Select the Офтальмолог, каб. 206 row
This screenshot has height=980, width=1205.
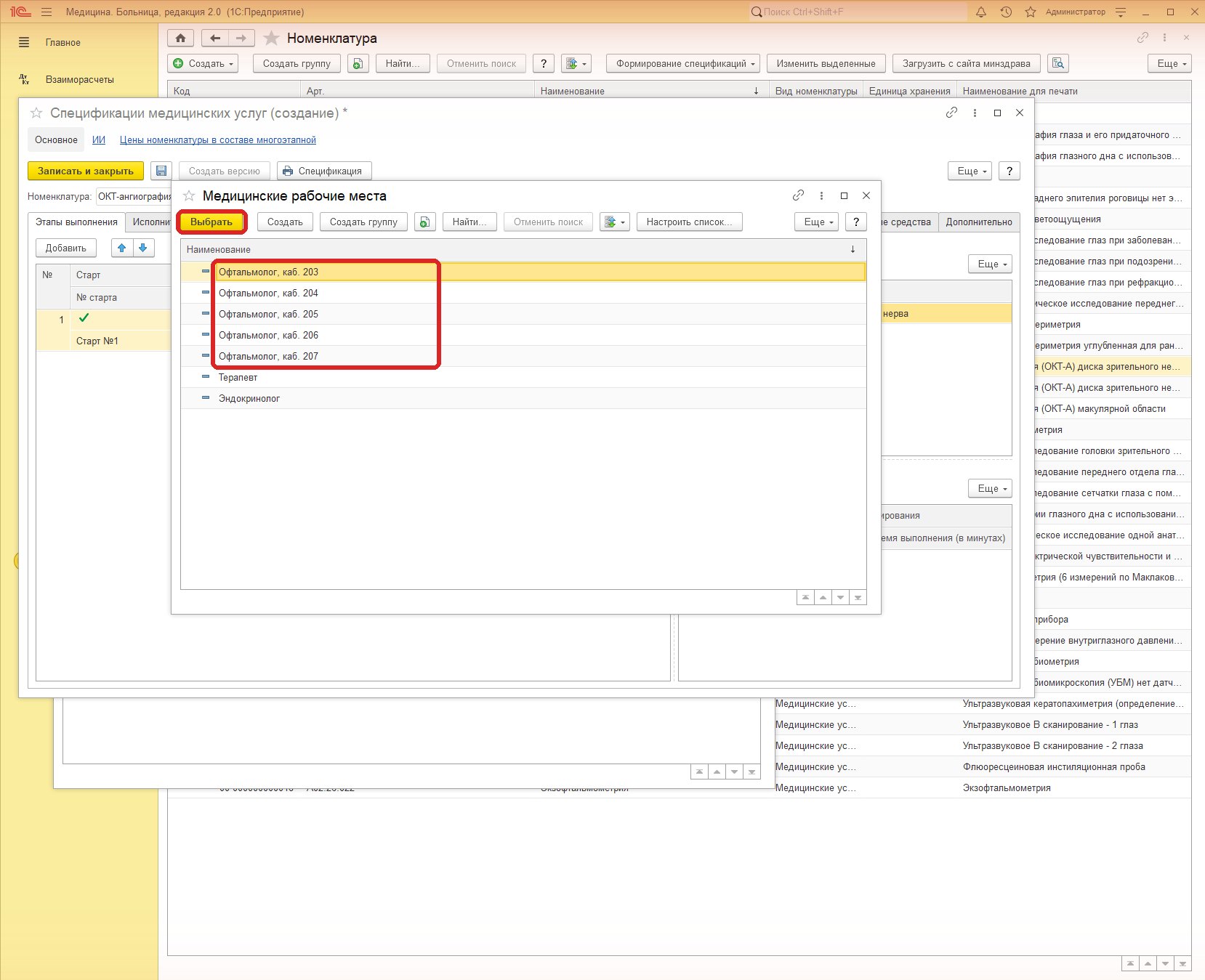523,335
